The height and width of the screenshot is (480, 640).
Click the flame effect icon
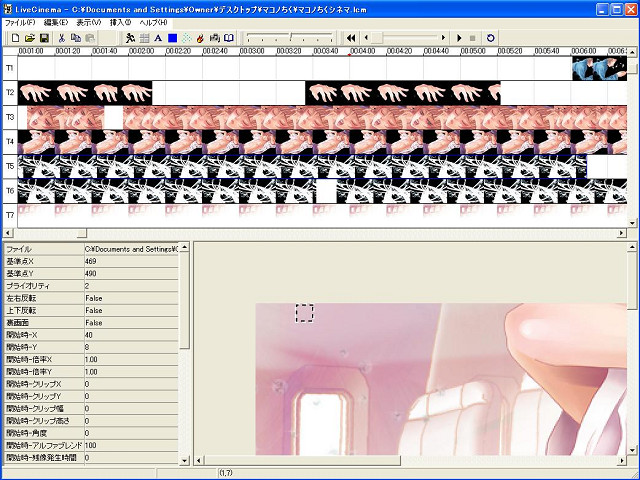200,38
